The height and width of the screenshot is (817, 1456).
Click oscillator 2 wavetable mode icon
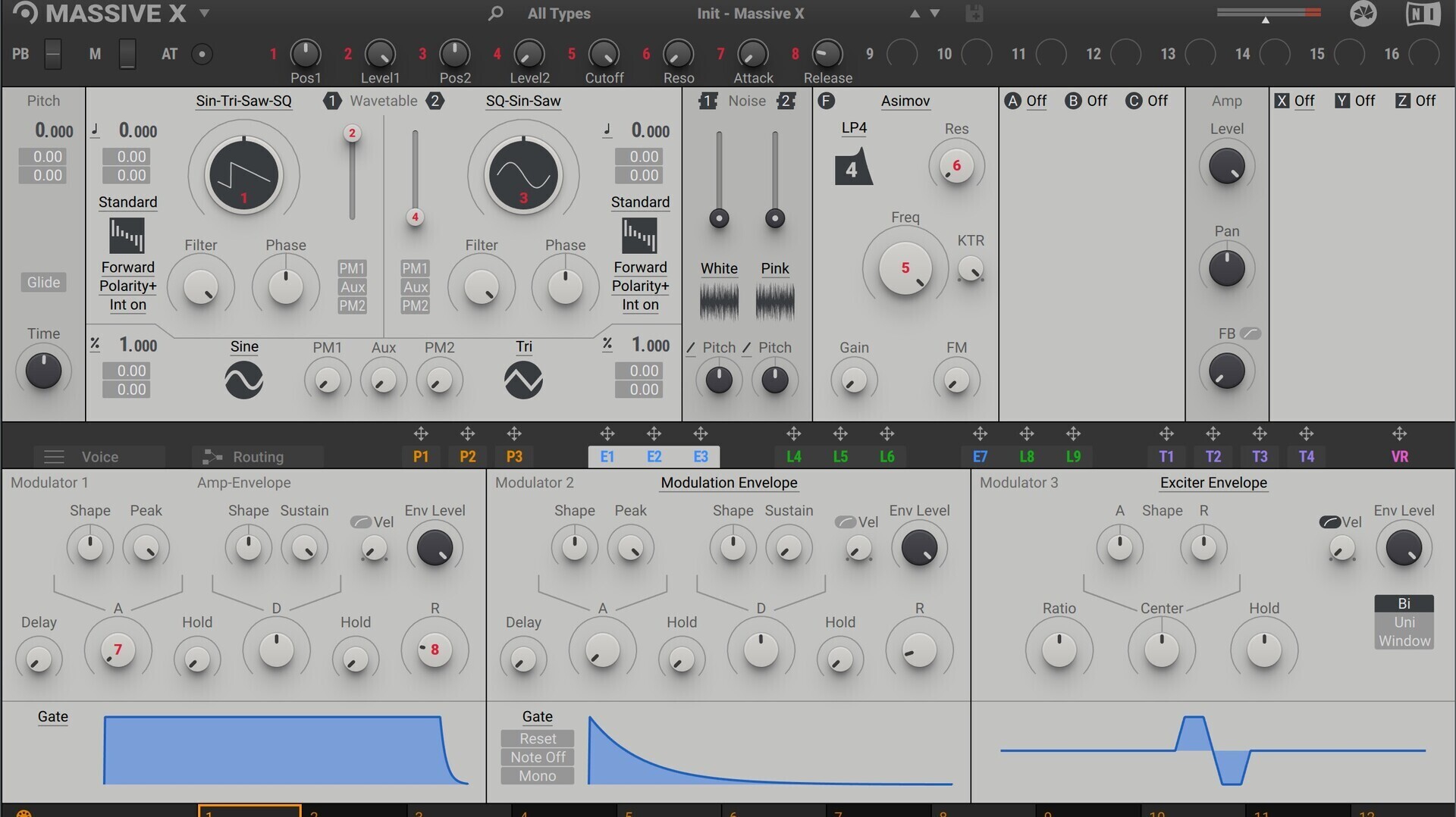click(639, 235)
